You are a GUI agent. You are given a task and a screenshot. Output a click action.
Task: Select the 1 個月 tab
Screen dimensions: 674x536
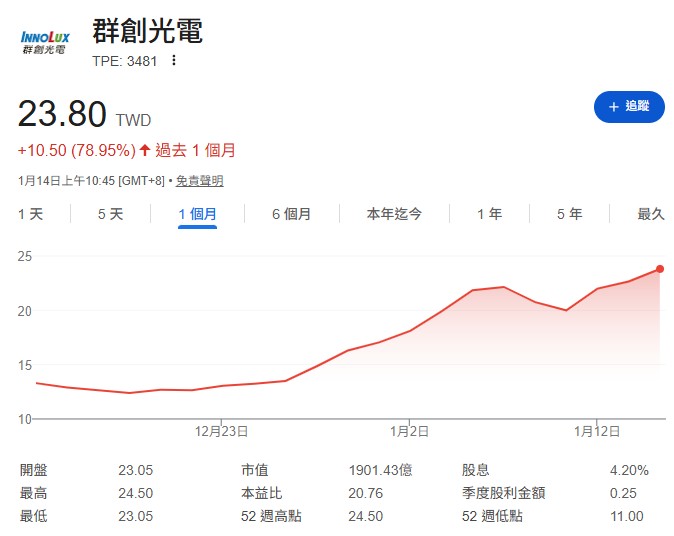pos(197,214)
